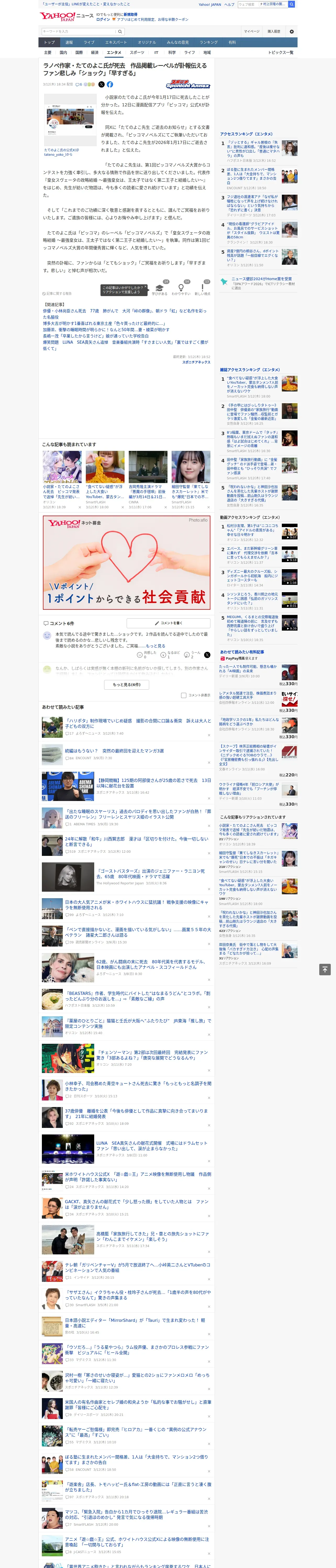Click the web search submit button in the top bar

tap(292, 4)
